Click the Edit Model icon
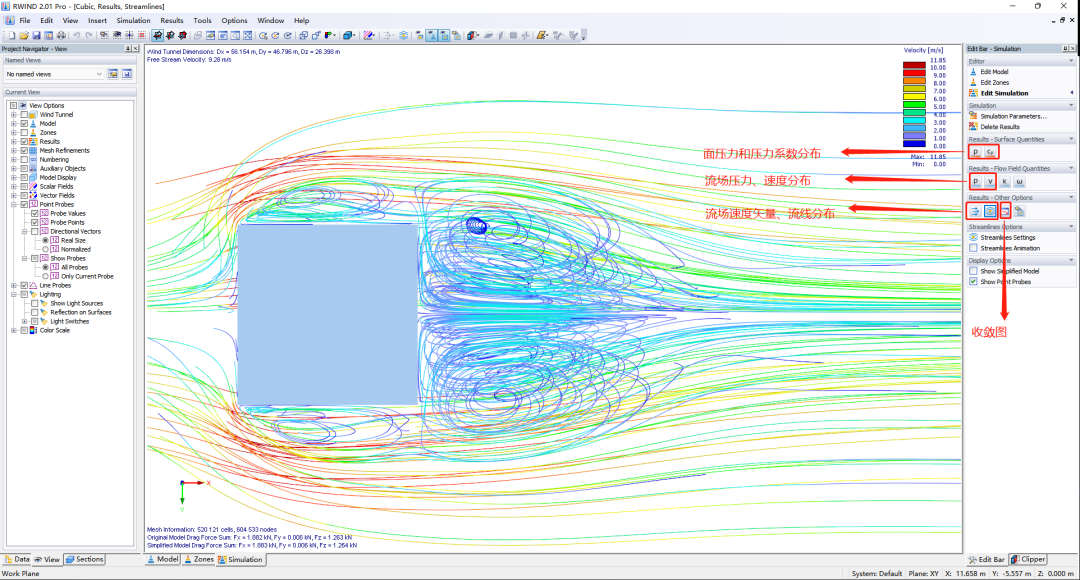1080x580 pixels. [x=973, y=72]
